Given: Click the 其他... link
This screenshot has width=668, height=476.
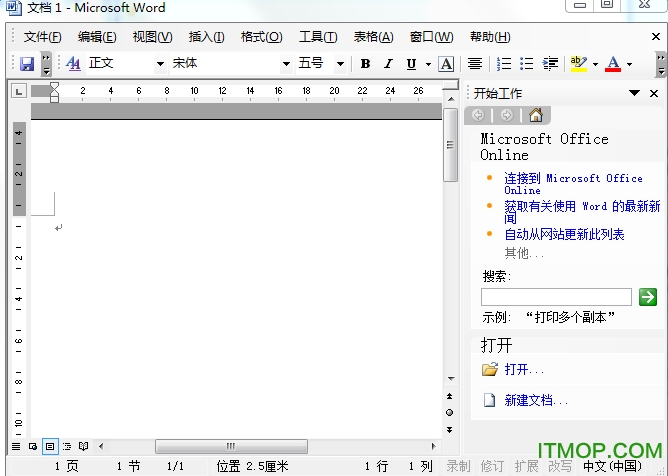Looking at the screenshot, I should pos(524,254).
